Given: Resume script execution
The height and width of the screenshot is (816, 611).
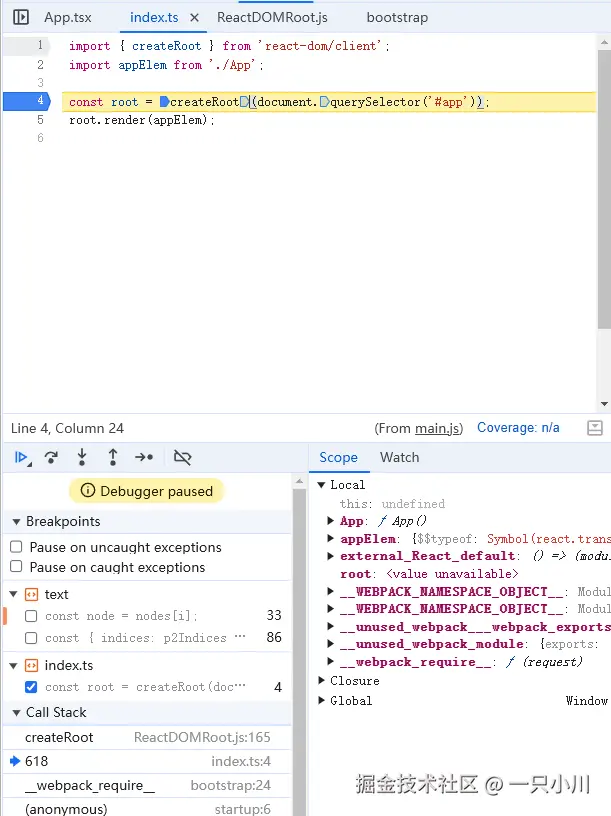Looking at the screenshot, I should pyautogui.click(x=21, y=457).
